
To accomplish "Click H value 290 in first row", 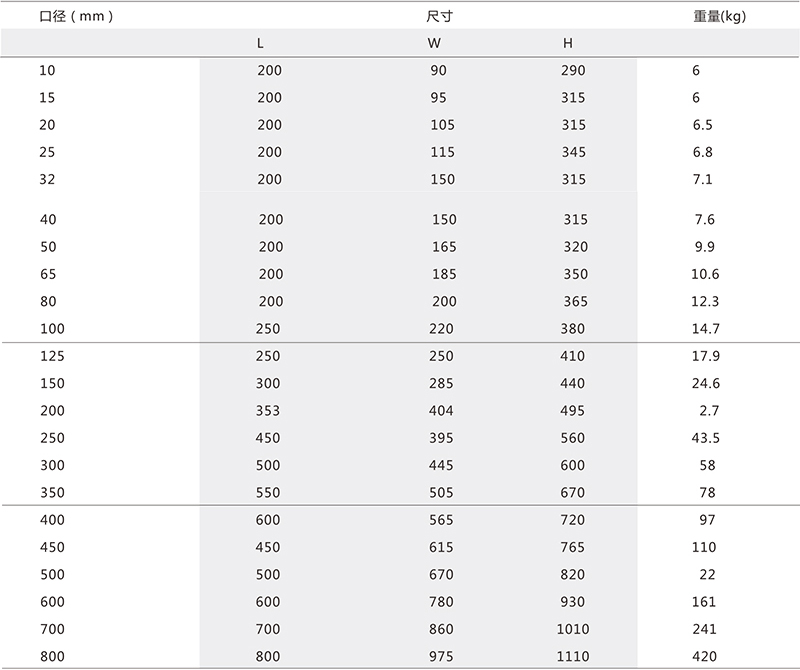I will (573, 70).
